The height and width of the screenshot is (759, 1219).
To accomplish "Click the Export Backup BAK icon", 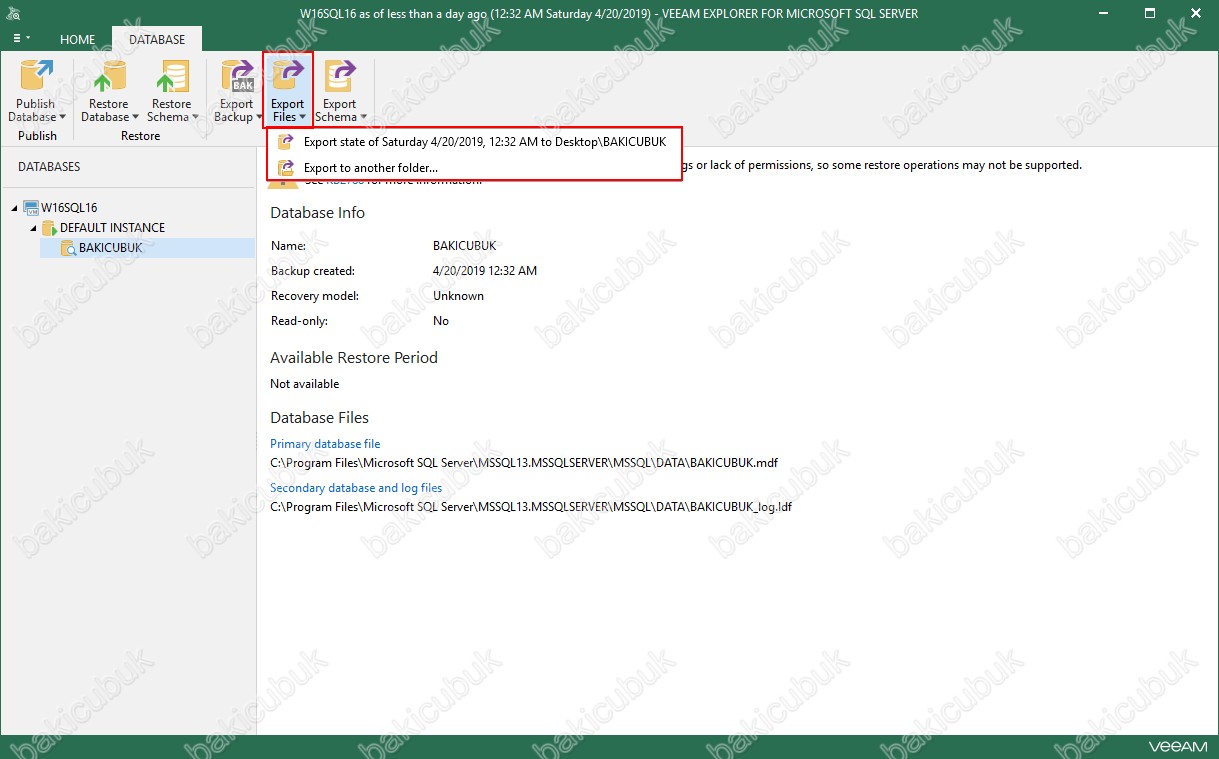I will point(237,77).
